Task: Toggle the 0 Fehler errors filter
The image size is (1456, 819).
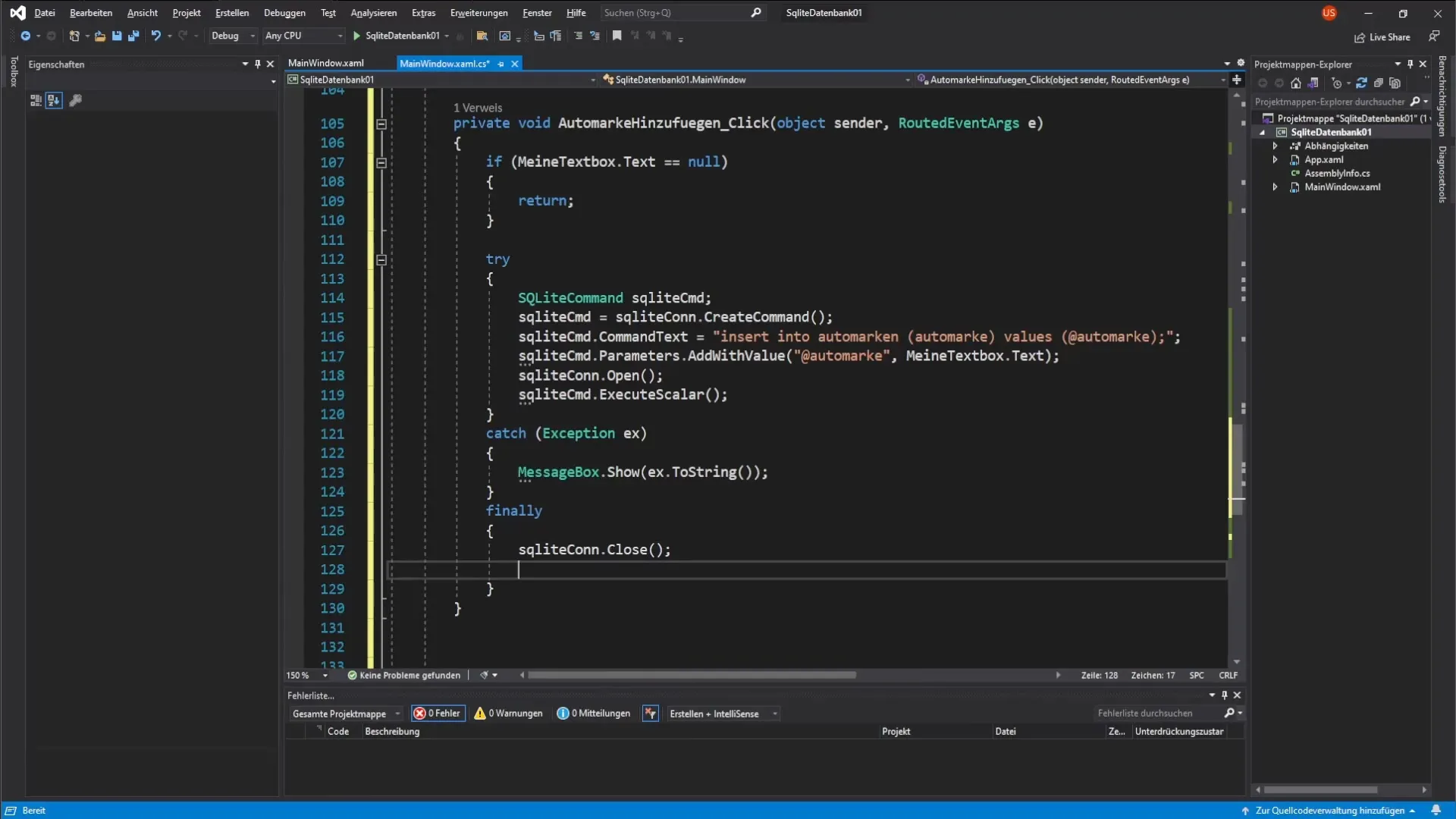Action: point(438,713)
